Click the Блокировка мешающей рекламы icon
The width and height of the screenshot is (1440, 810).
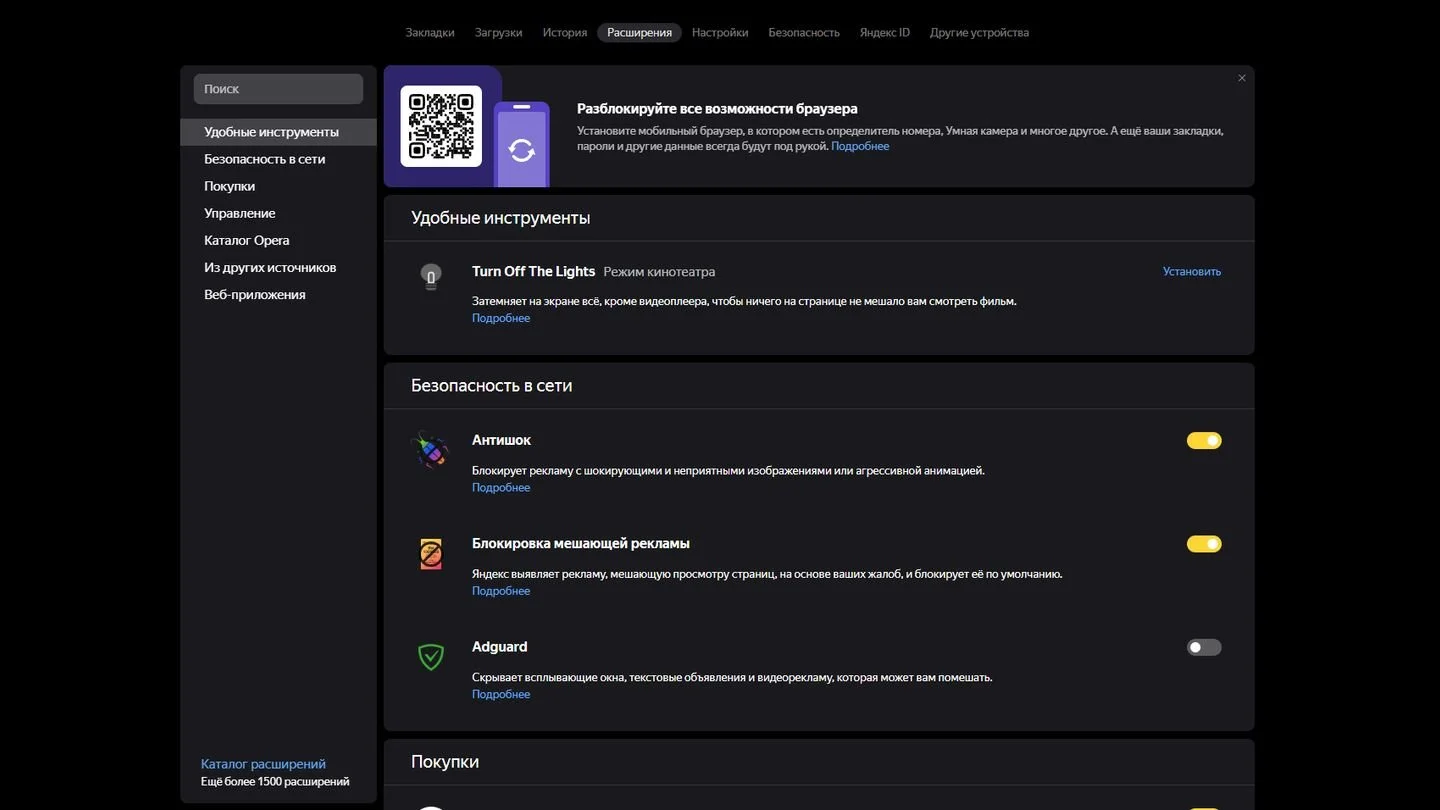[x=431, y=554]
